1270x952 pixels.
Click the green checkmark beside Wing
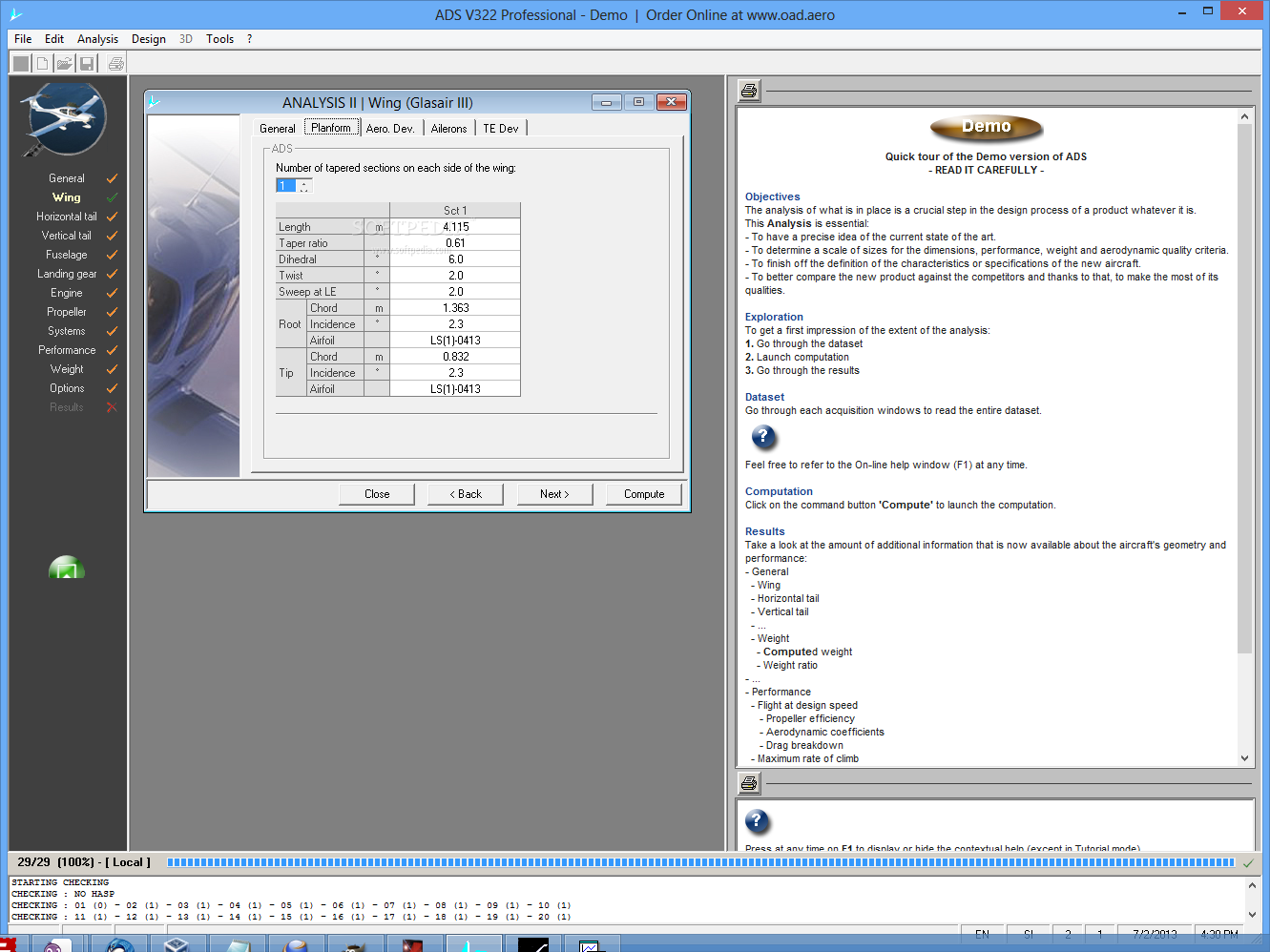tap(112, 197)
